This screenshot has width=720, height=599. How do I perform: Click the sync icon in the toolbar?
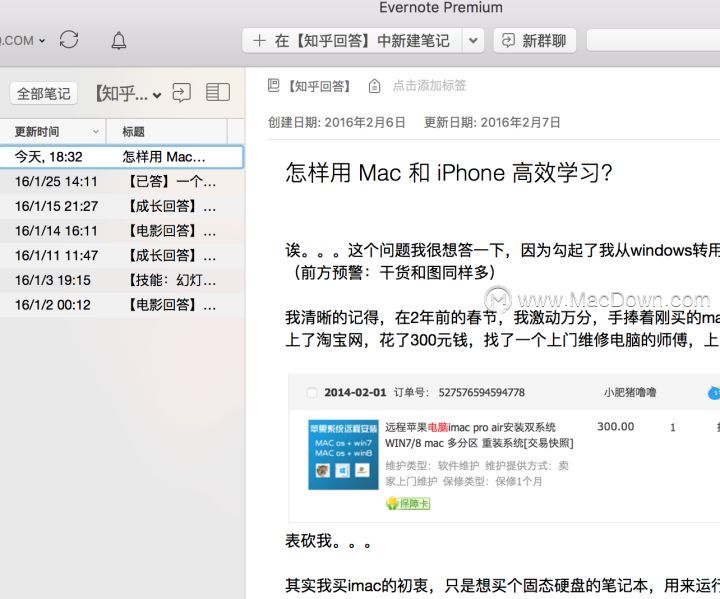point(69,40)
